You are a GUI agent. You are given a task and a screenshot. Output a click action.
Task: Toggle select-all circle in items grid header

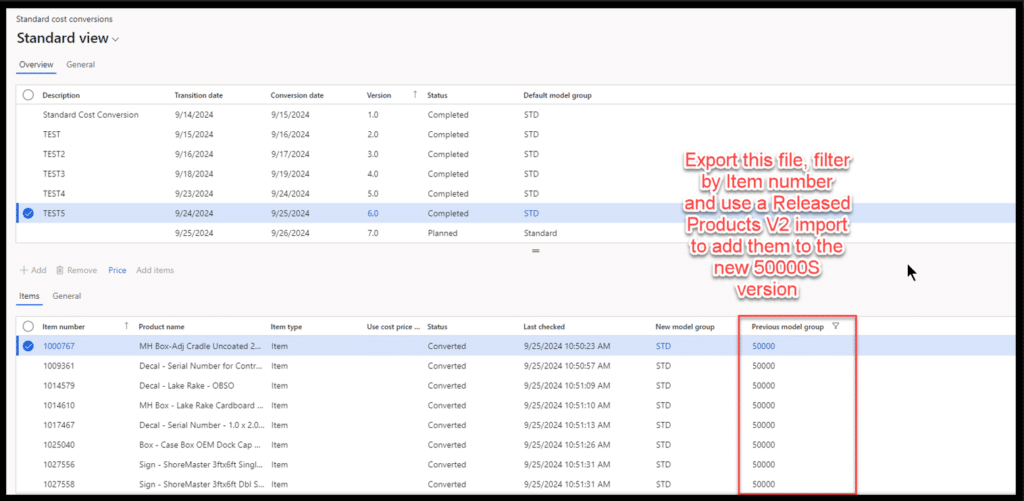coord(28,327)
